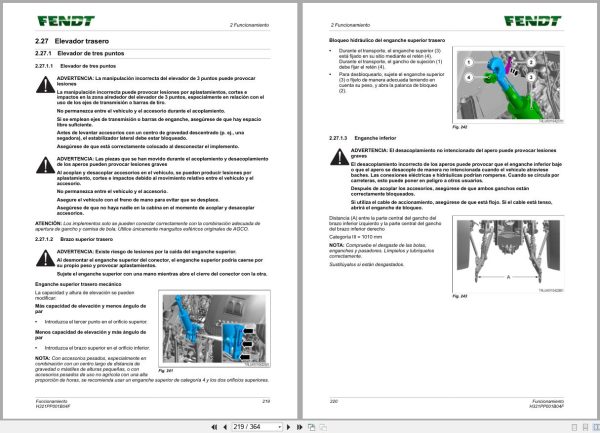600x433 pixels.
Task: Switch to two-page facing layout
Action: pos(596,427)
